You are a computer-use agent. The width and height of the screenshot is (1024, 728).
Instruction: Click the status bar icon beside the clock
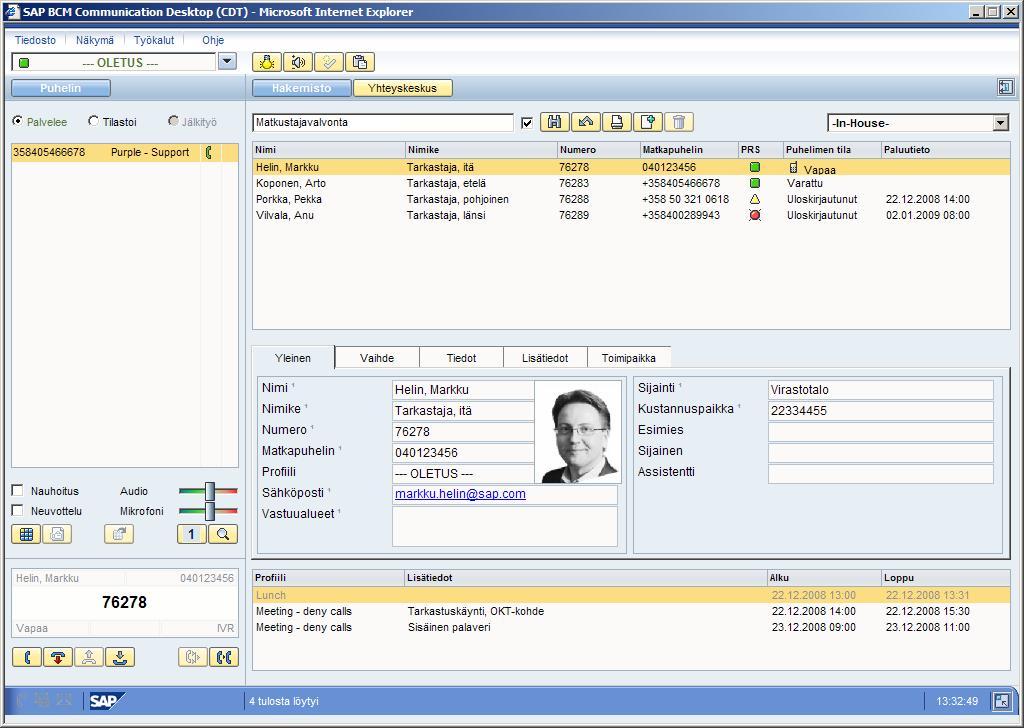click(x=1001, y=701)
